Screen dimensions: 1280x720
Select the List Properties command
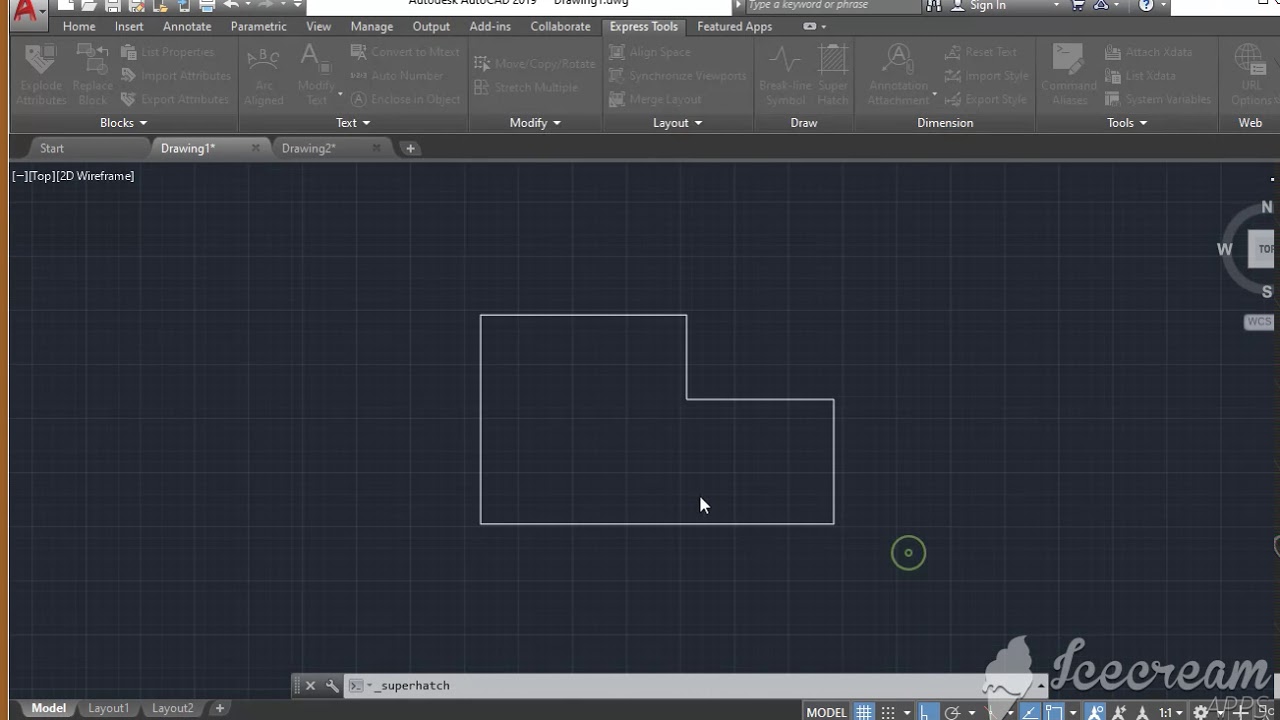[167, 52]
